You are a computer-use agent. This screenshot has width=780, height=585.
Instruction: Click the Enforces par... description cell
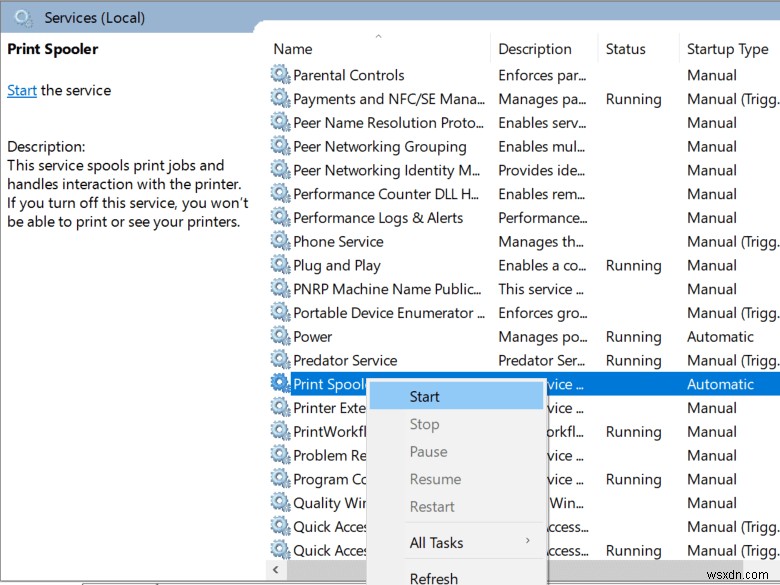(x=542, y=75)
